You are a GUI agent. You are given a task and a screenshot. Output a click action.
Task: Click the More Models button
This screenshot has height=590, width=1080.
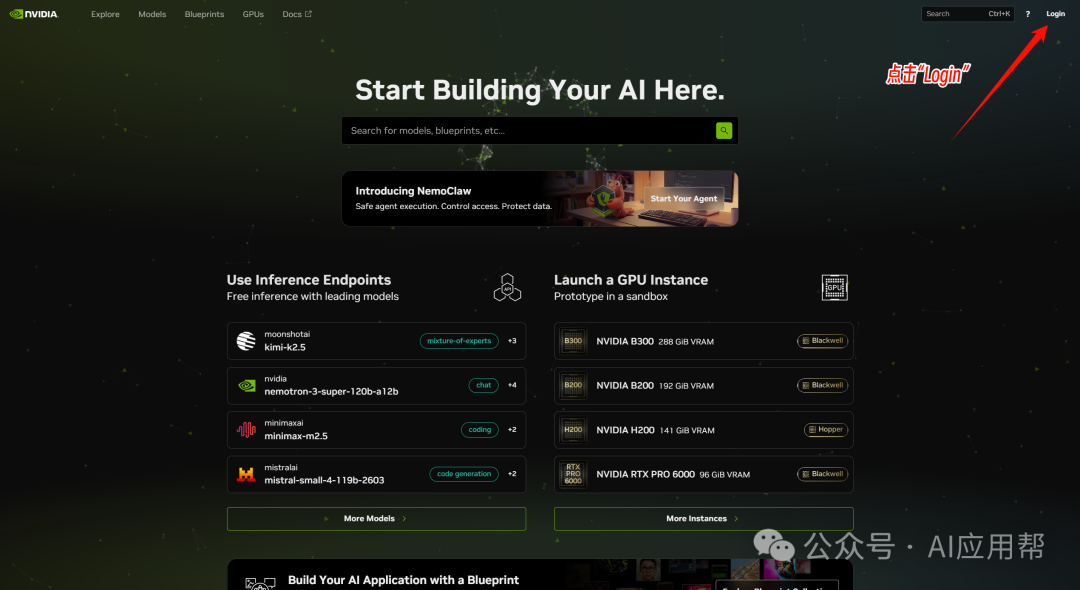(x=376, y=518)
